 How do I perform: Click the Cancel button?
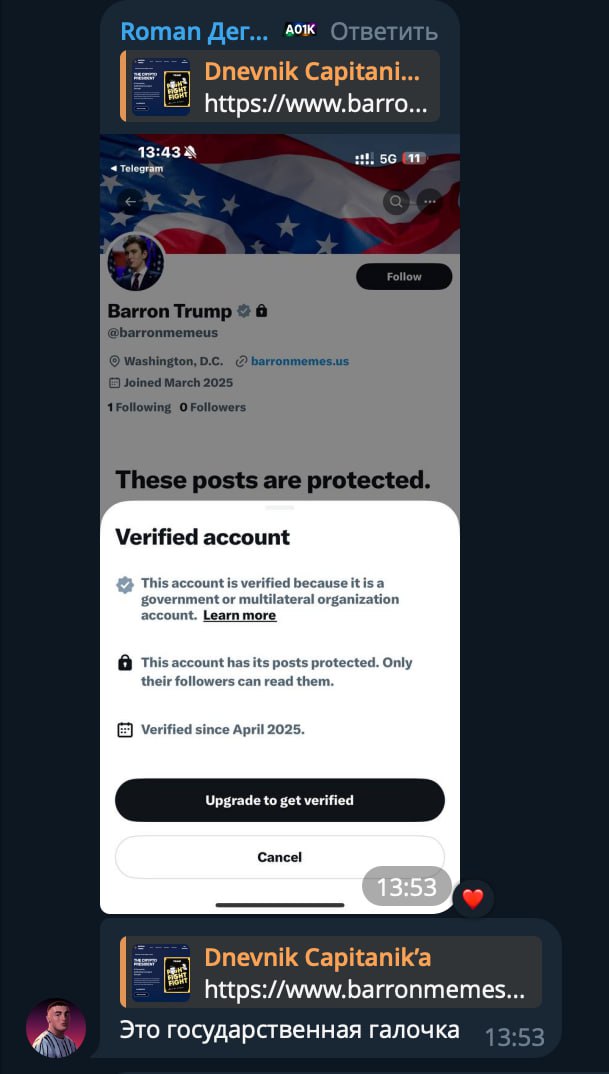click(279, 857)
